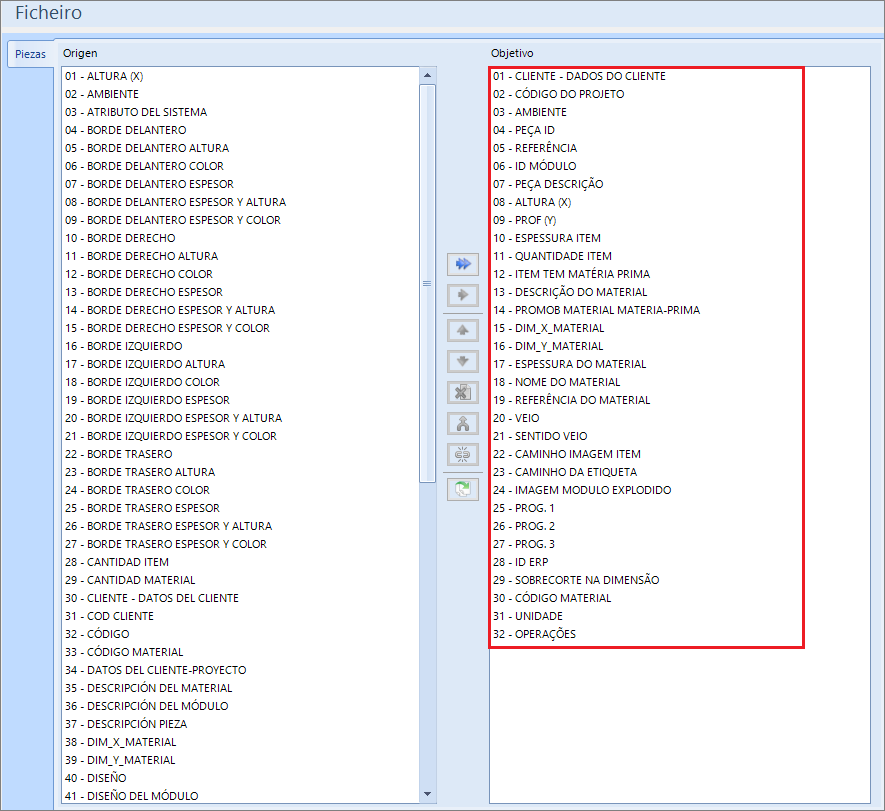Click the green refresh documents icon
885x811 pixels.
pos(463,489)
